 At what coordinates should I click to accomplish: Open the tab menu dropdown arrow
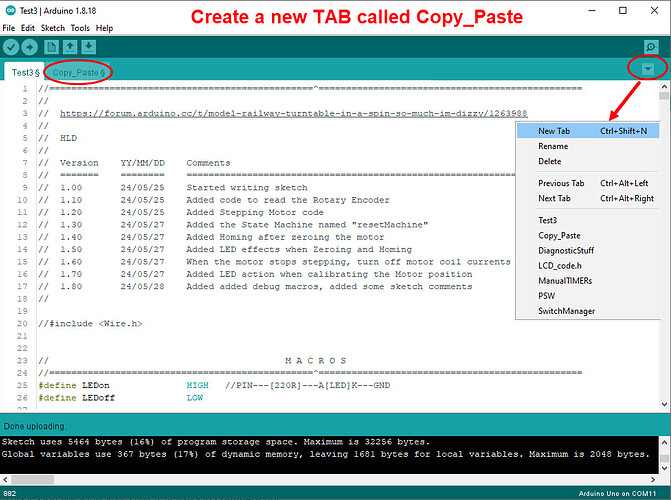[648, 68]
